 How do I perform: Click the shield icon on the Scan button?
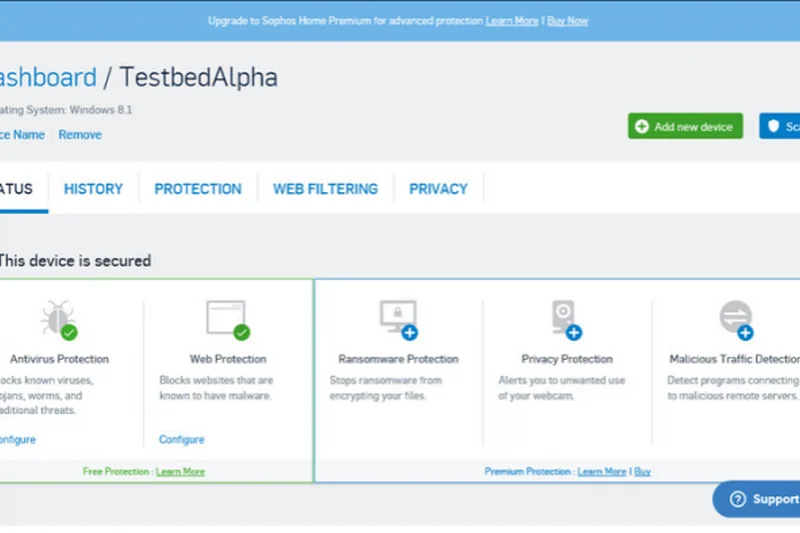tap(771, 126)
